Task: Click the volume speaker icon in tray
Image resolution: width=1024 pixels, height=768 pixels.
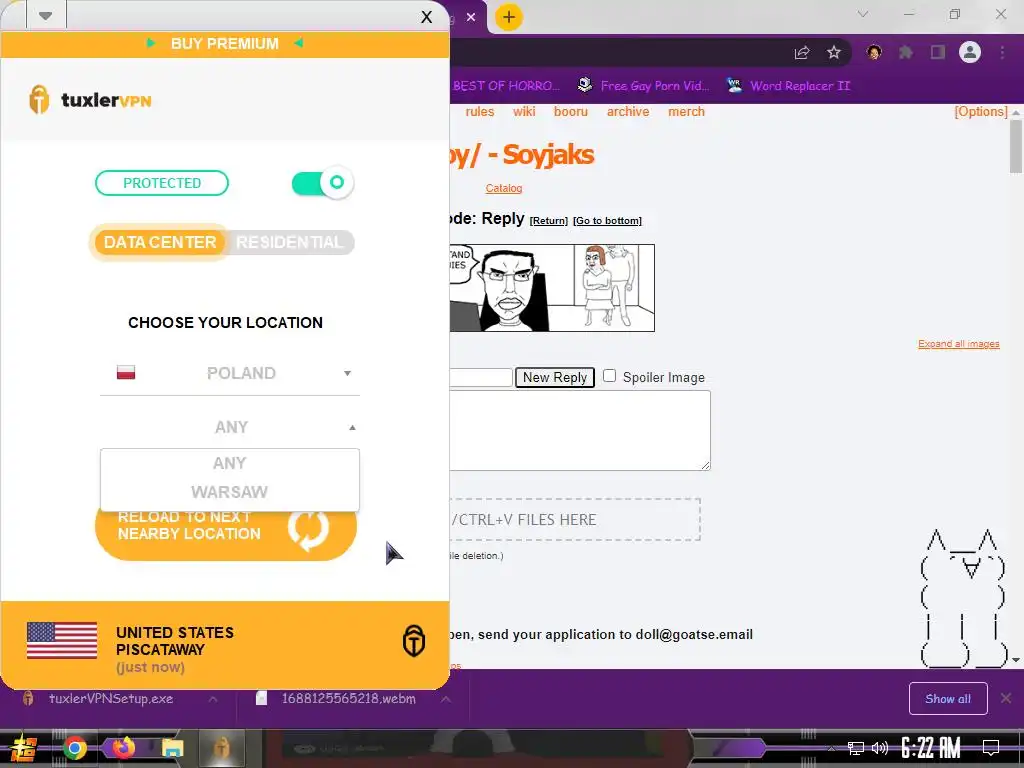Action: coord(880,748)
